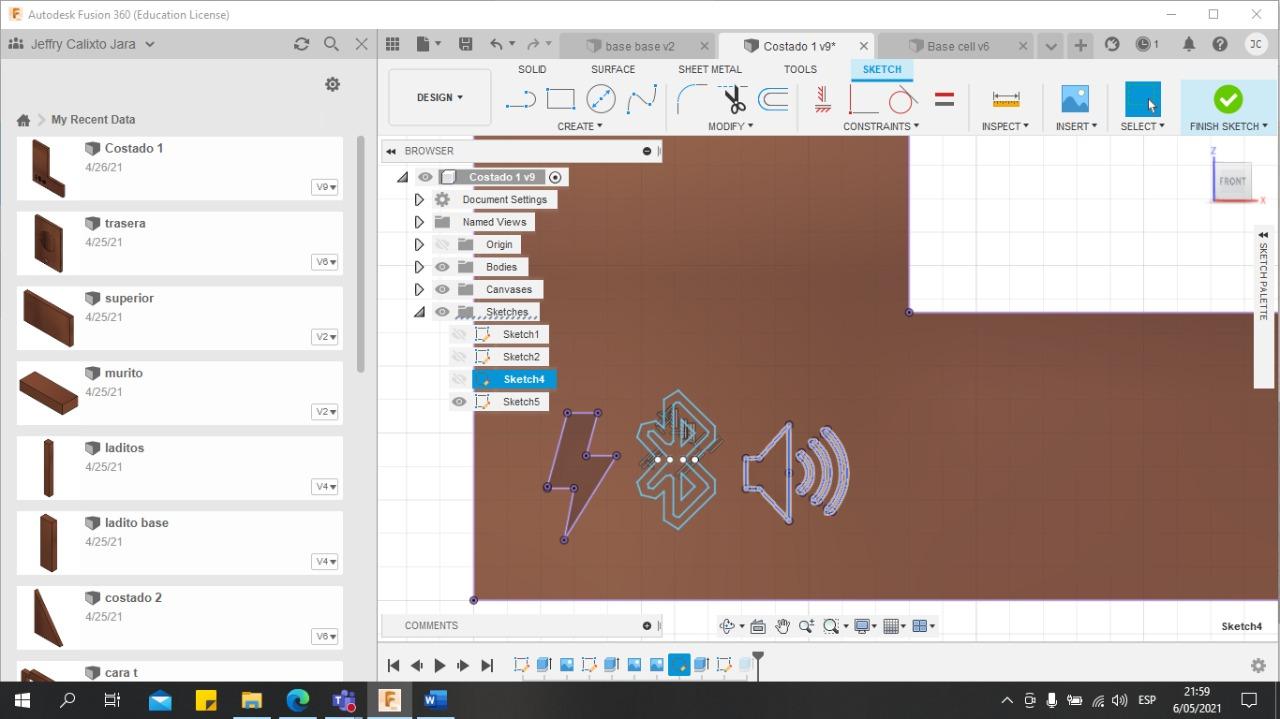Click the FRONT face of ViewCube
This screenshot has width=1280, height=719.
[1232, 181]
